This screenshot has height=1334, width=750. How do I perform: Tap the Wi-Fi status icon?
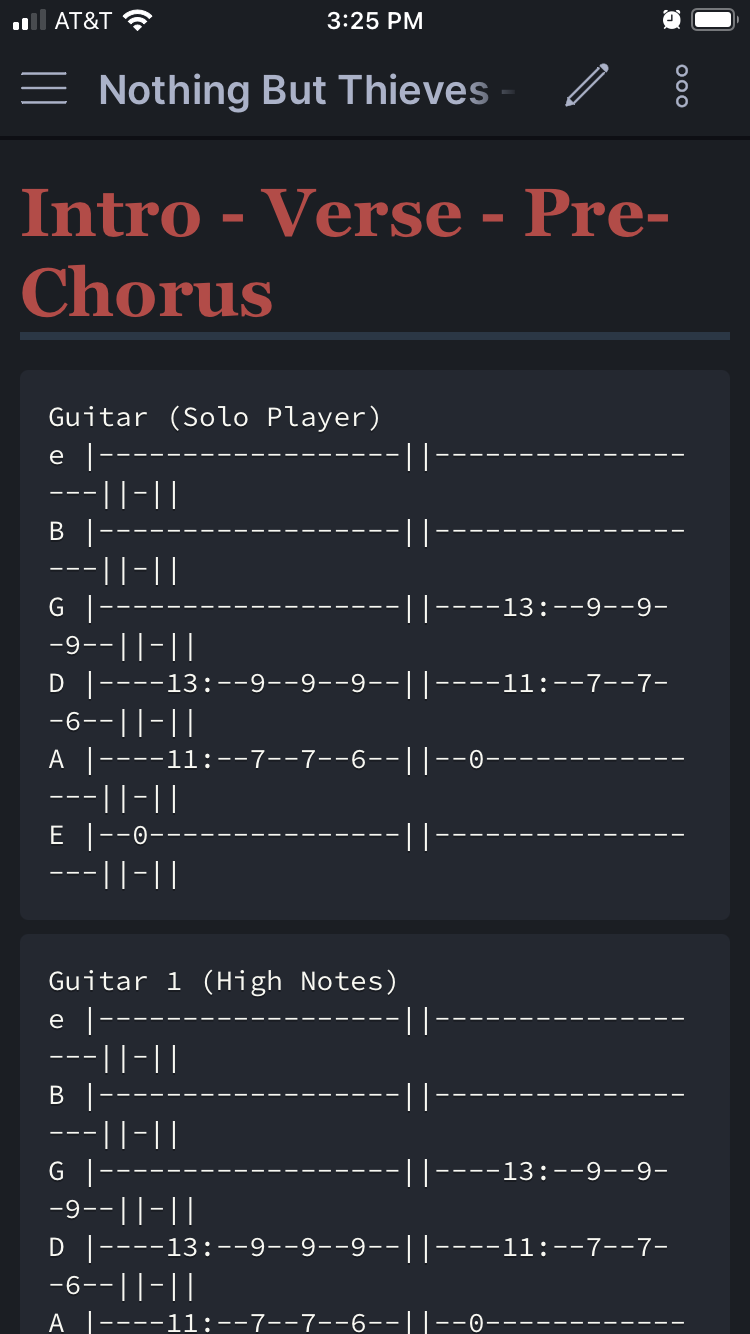click(137, 20)
